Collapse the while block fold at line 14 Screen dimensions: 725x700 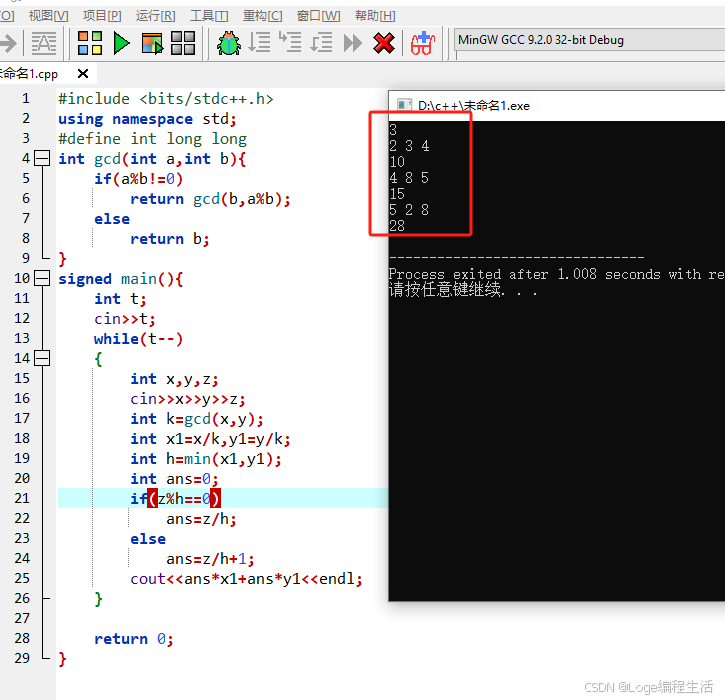tap(42, 358)
